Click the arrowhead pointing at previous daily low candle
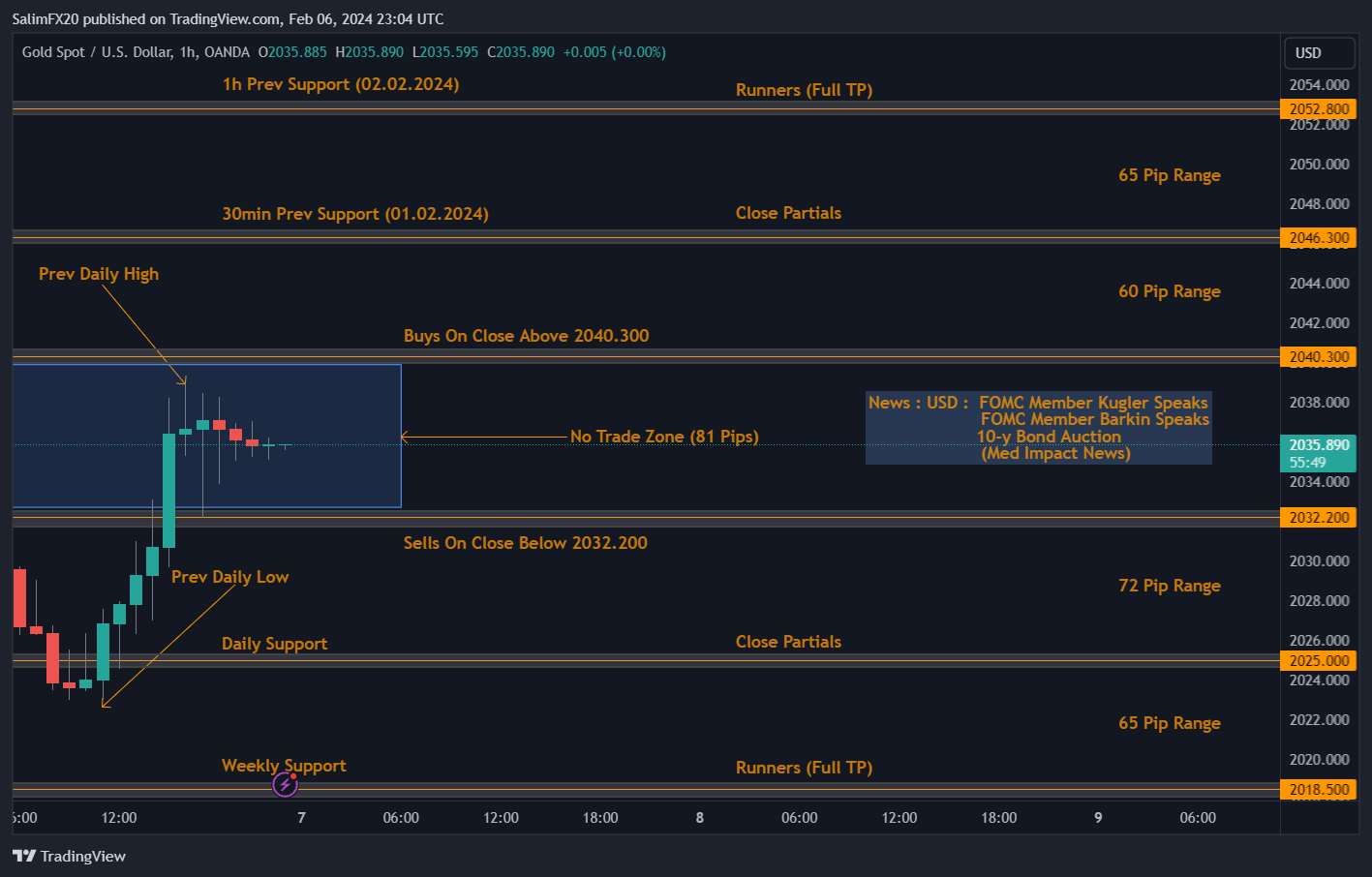Screen dimensions: 1372x877 [x=105, y=704]
